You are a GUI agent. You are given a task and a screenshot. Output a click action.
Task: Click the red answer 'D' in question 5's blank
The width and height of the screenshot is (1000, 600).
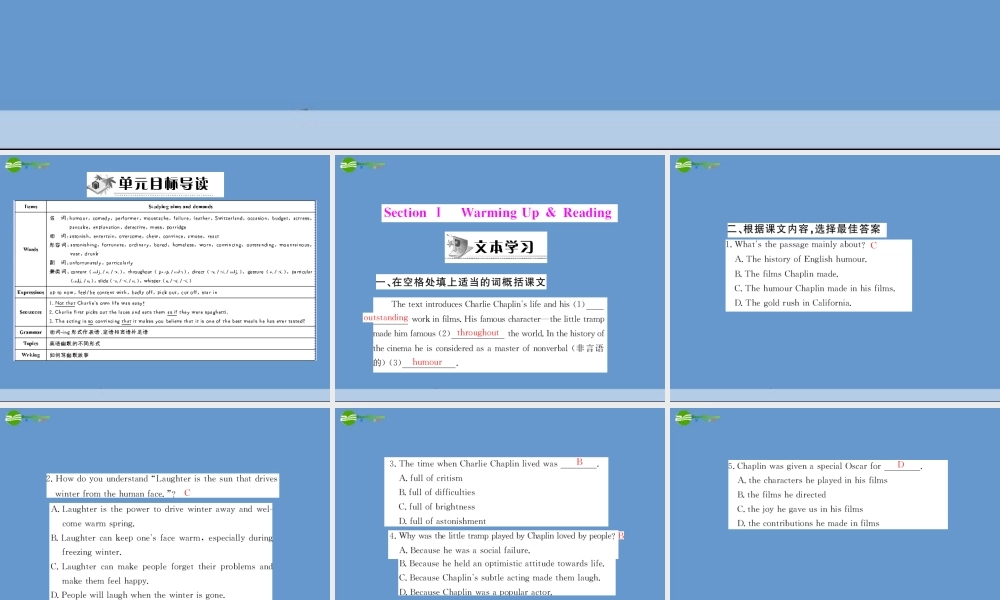901,465
